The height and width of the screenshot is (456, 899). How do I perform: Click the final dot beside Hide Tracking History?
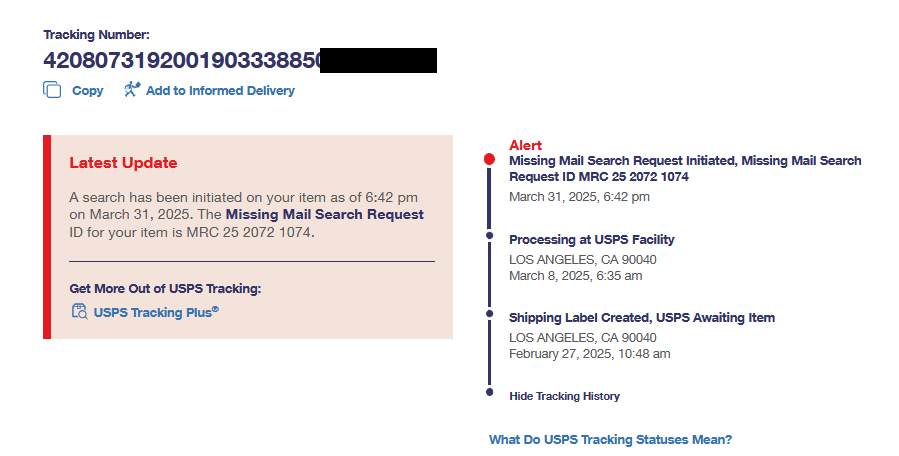coord(489,392)
